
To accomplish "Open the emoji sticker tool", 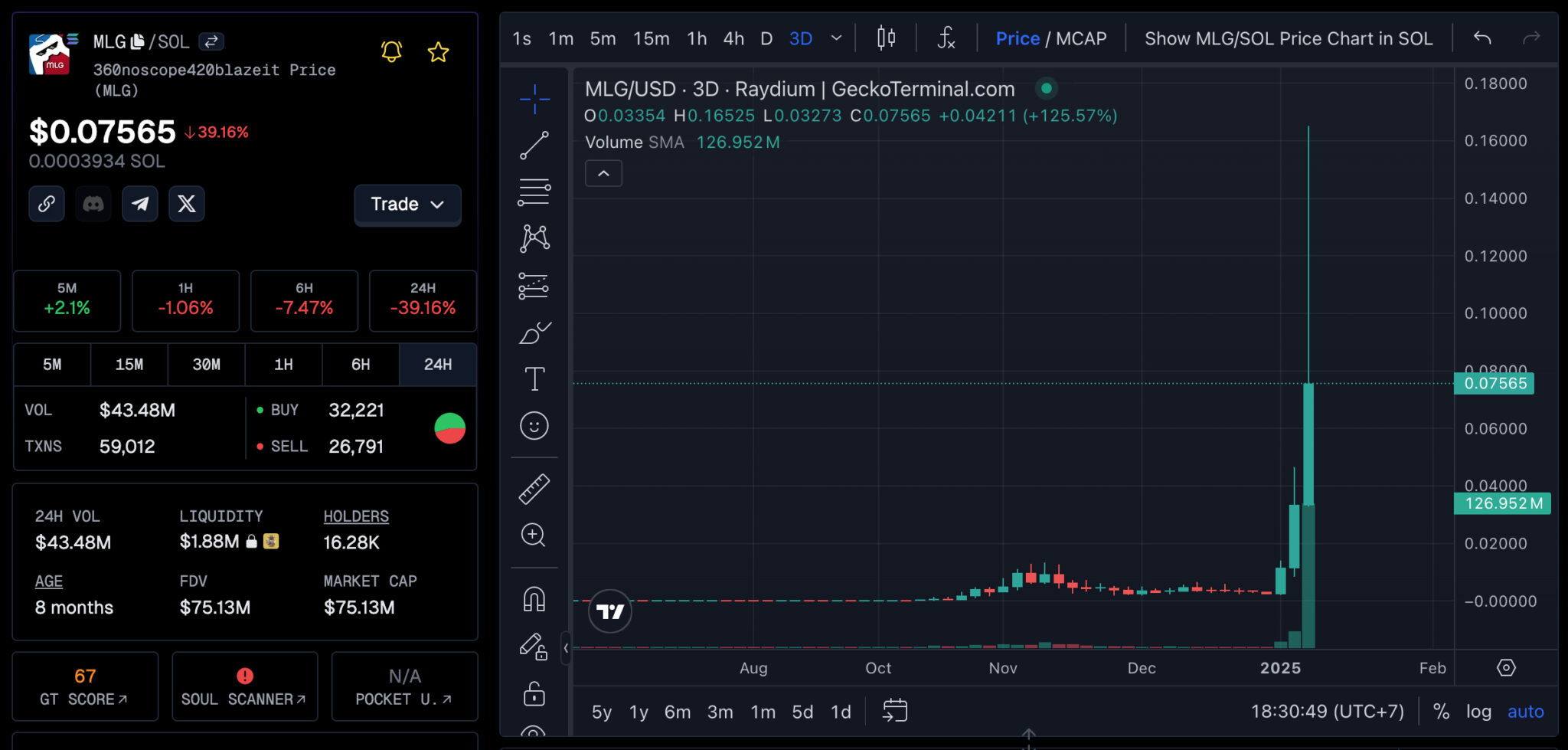I will point(534,426).
